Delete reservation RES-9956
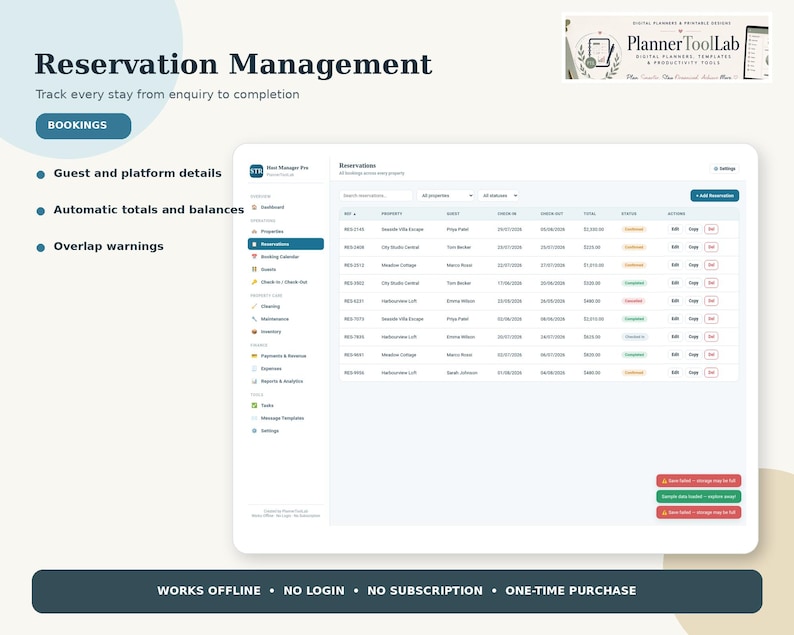The width and height of the screenshot is (794, 635). point(711,373)
